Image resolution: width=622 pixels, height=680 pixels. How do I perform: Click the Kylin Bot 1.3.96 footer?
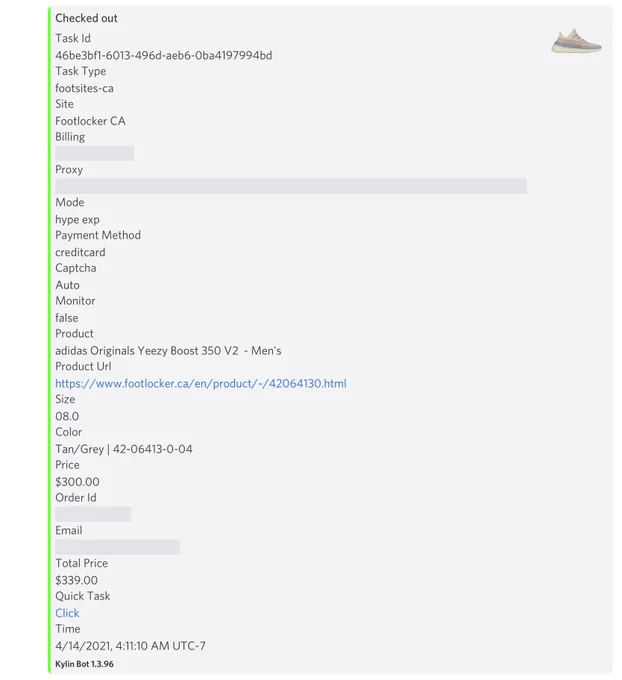tap(84, 664)
